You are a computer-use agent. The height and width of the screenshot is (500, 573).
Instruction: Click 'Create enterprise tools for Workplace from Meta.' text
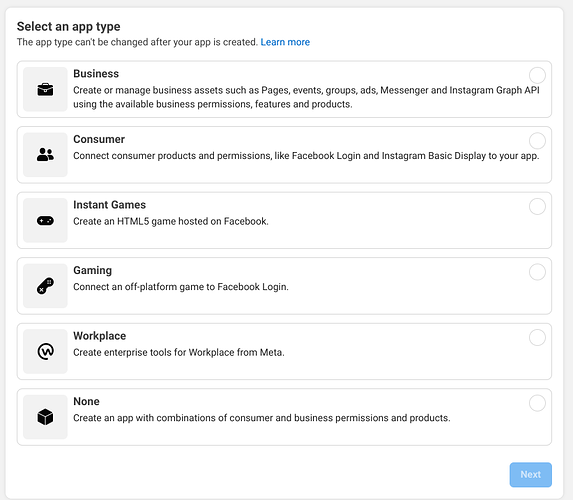tap(179, 352)
